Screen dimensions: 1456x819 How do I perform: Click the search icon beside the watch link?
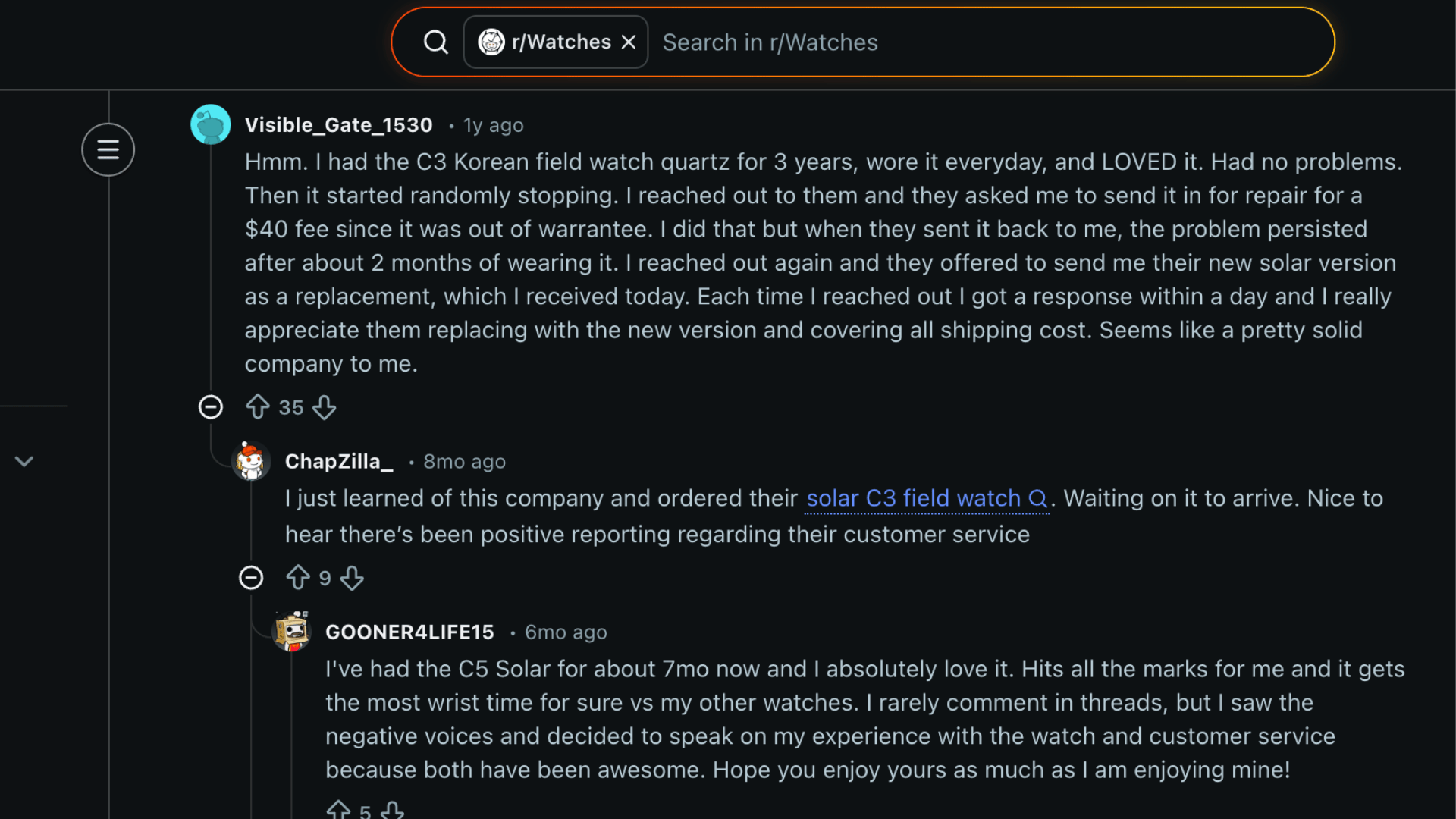point(1037,499)
